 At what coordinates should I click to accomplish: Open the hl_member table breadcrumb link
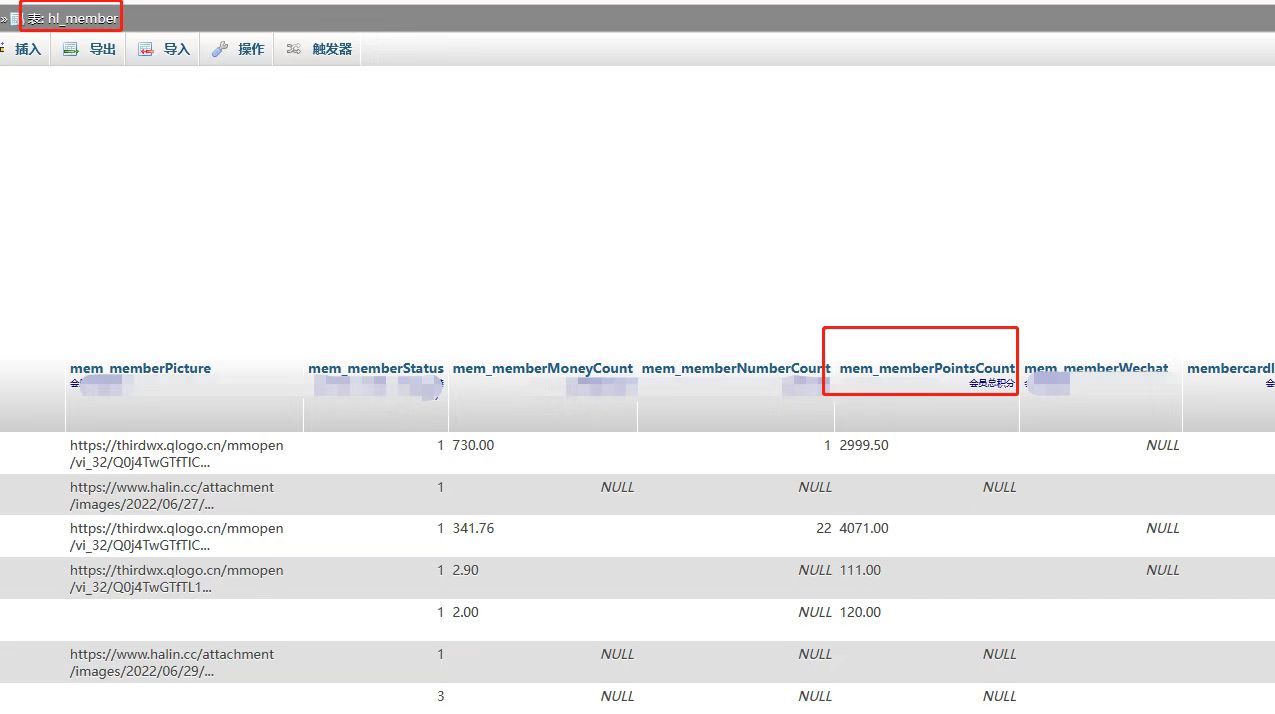point(82,19)
